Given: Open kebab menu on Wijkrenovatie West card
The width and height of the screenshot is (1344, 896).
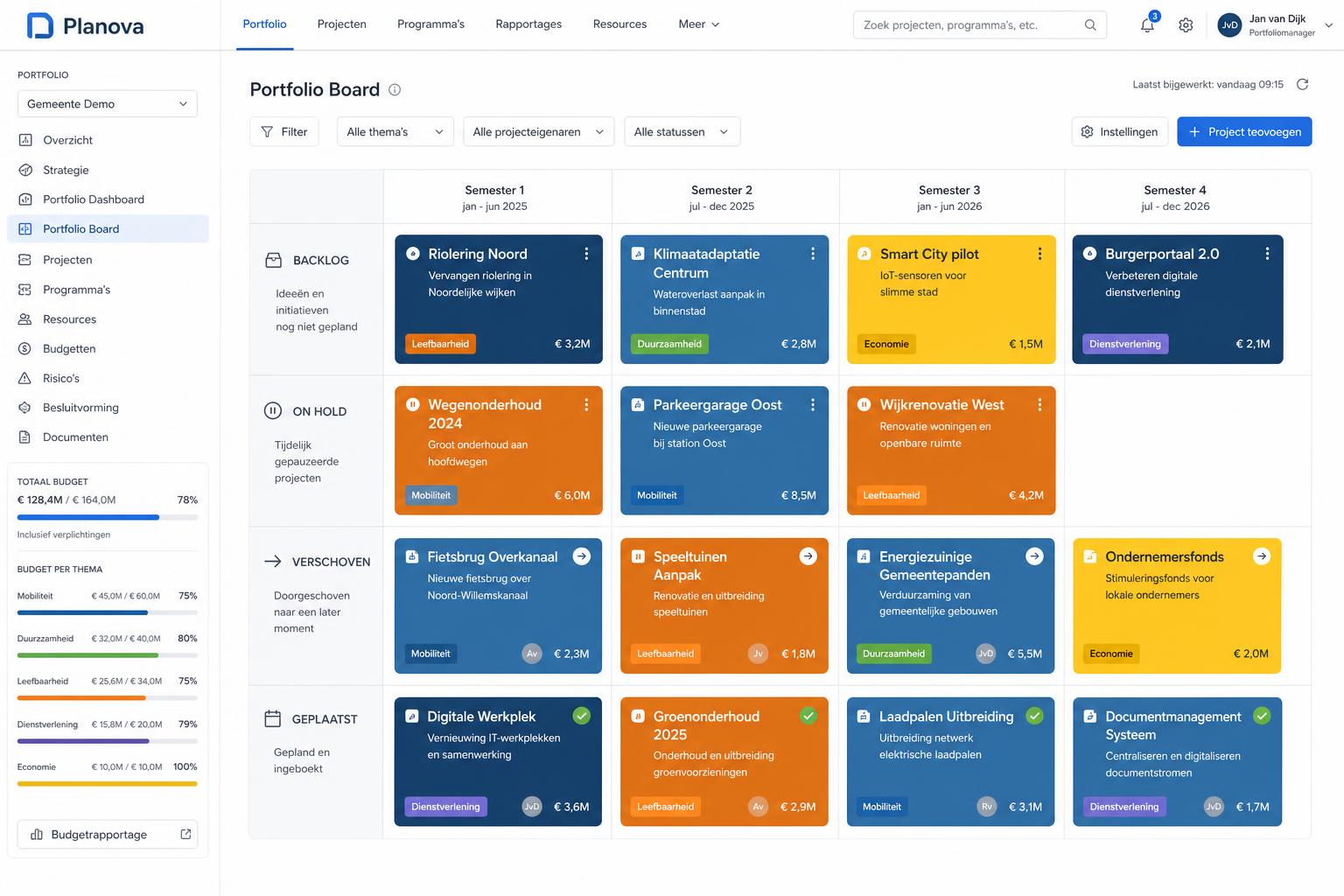Looking at the screenshot, I should click(1039, 405).
